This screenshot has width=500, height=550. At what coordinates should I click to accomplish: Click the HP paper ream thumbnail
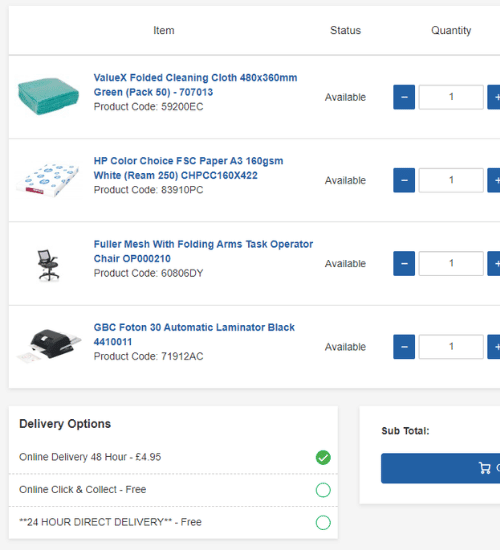(x=48, y=180)
